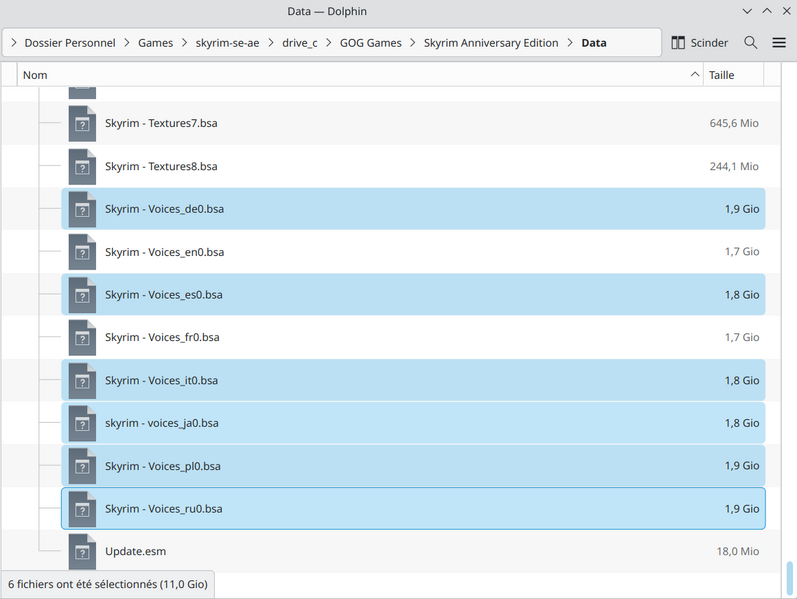Select file name Skyrim - Voices_de0.bsa
The height and width of the screenshot is (599, 797).
164,209
